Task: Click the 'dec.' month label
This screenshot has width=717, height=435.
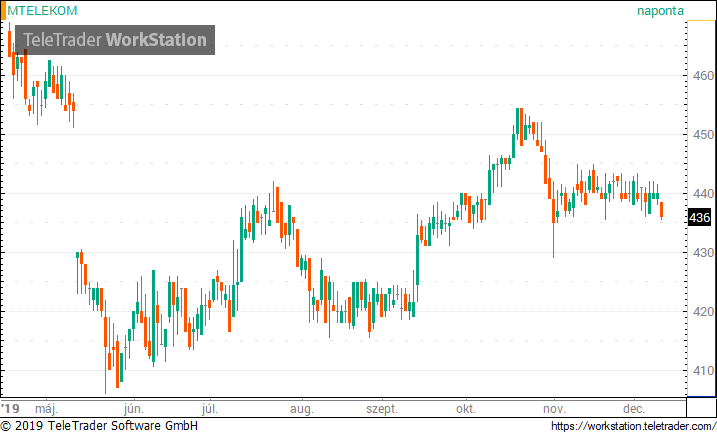Action: (x=634, y=408)
